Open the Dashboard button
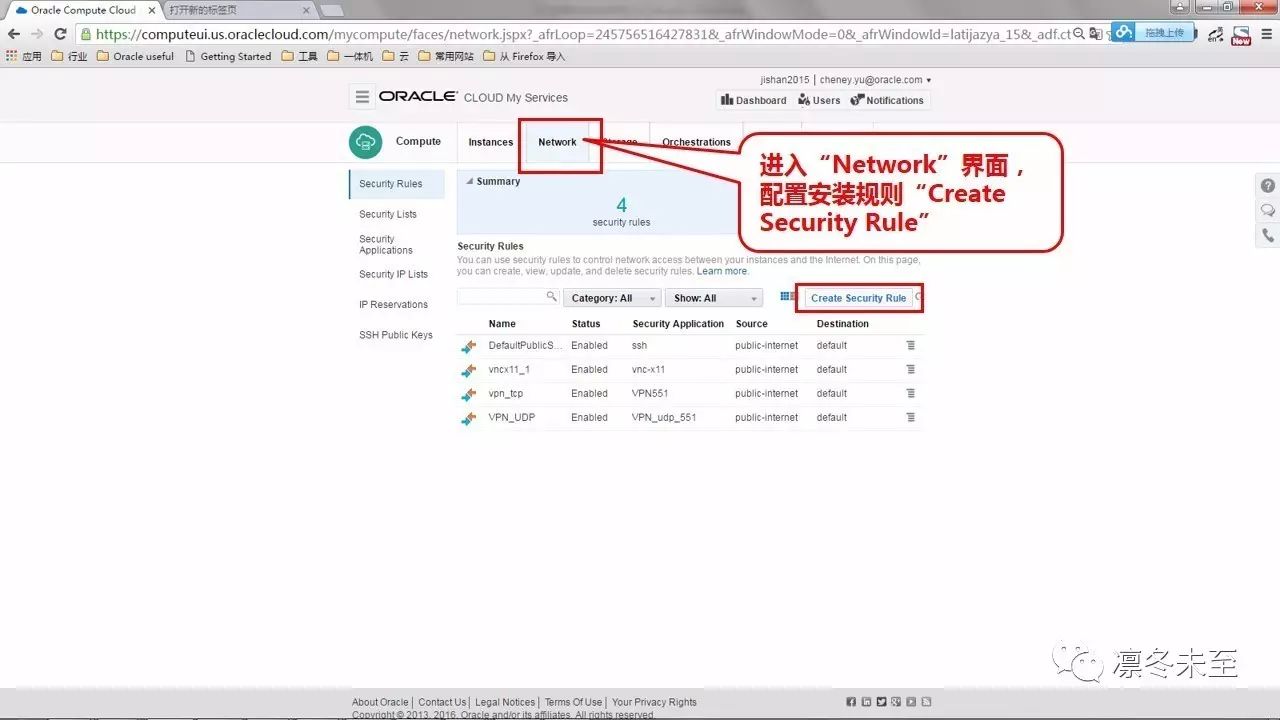This screenshot has height=720, width=1280. pyautogui.click(x=753, y=100)
